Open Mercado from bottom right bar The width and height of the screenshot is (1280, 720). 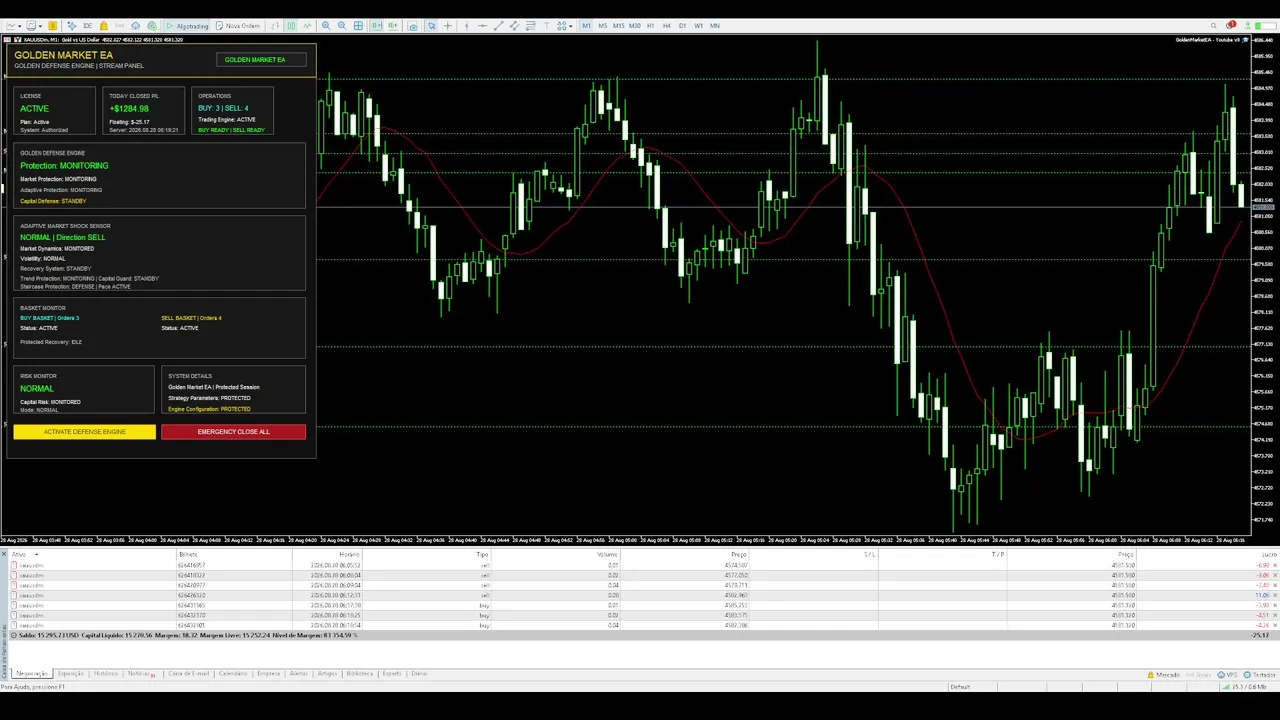click(x=1164, y=675)
